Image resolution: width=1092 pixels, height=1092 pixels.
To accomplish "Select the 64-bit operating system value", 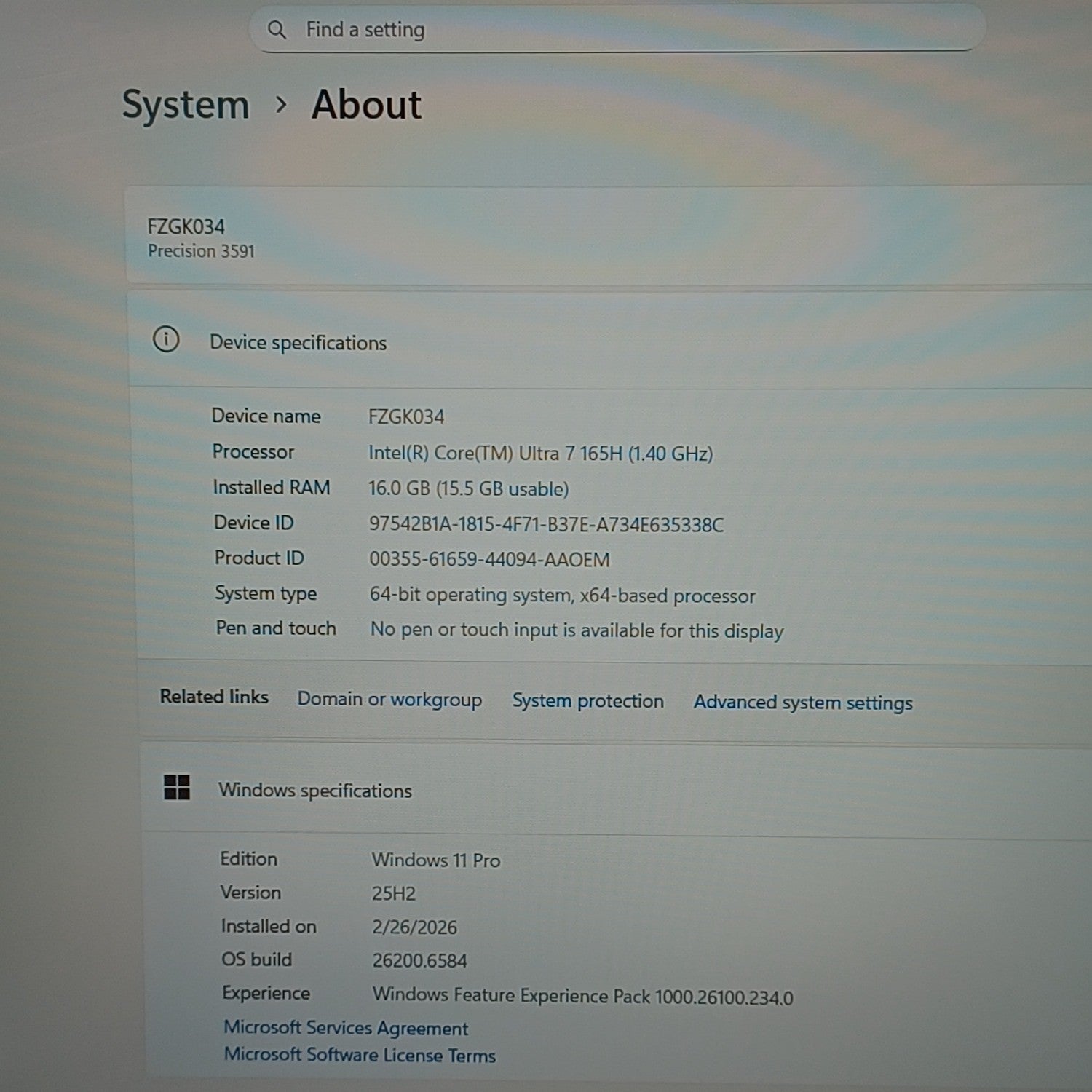I will pos(562,596).
